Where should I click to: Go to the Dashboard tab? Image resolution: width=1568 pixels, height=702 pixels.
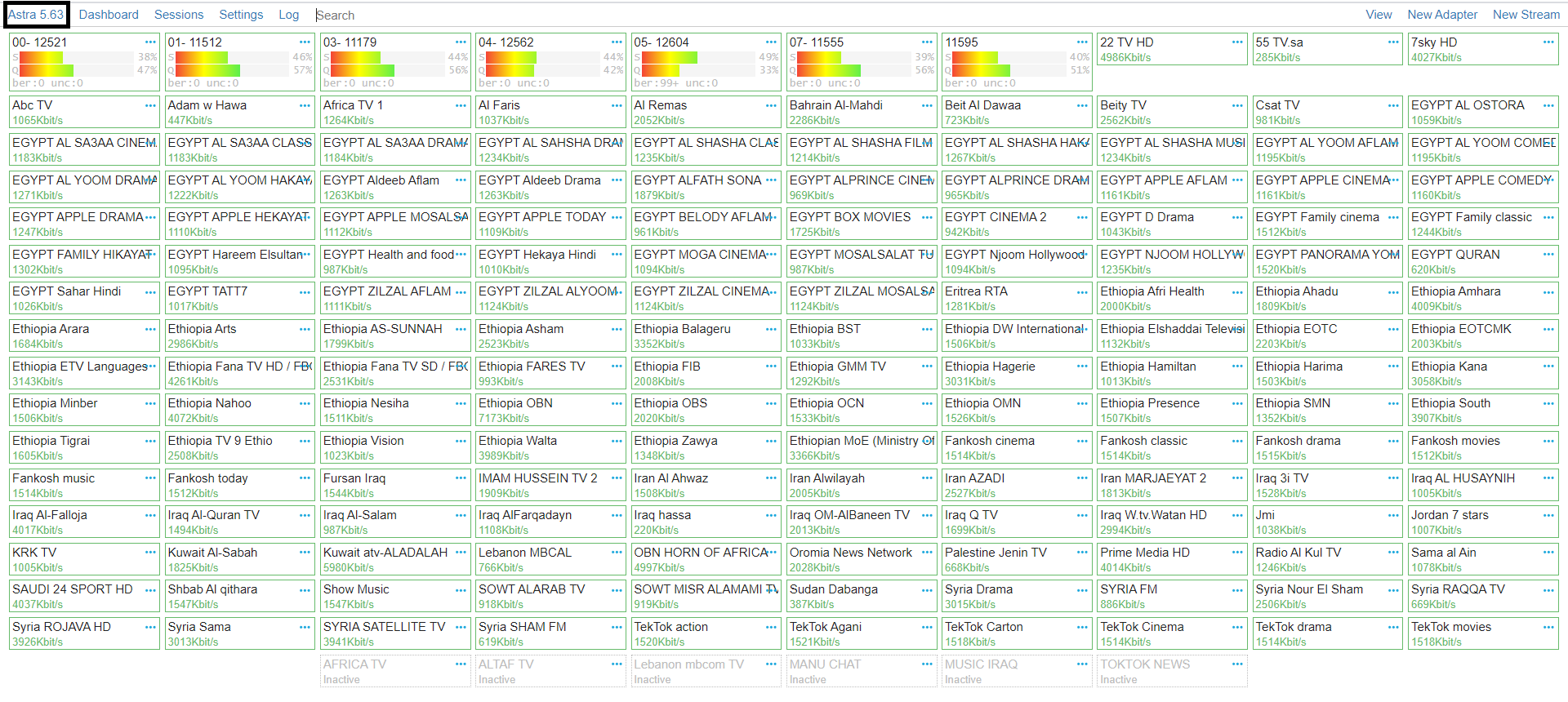tap(109, 15)
